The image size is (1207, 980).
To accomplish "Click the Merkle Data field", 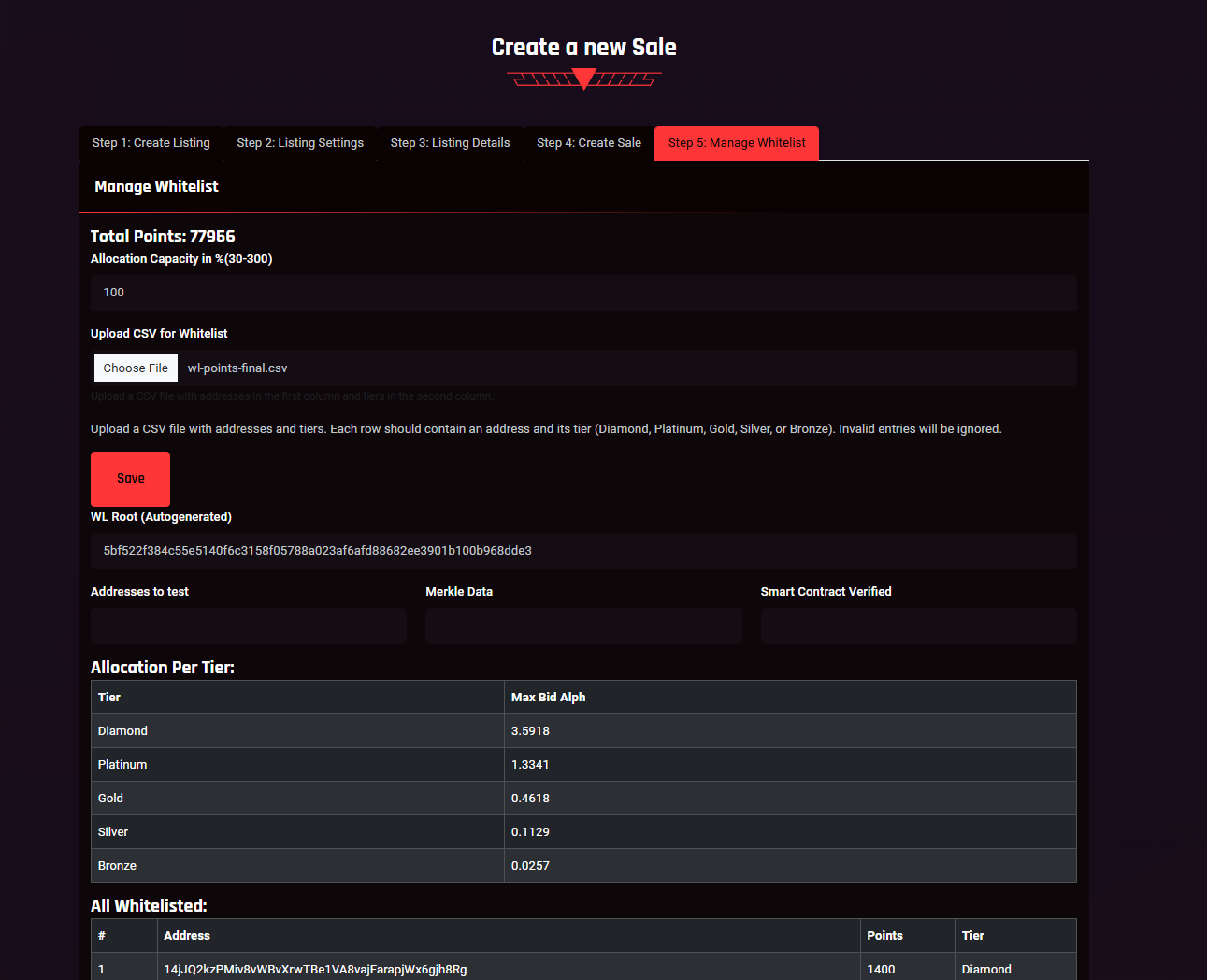I will [x=583, y=627].
